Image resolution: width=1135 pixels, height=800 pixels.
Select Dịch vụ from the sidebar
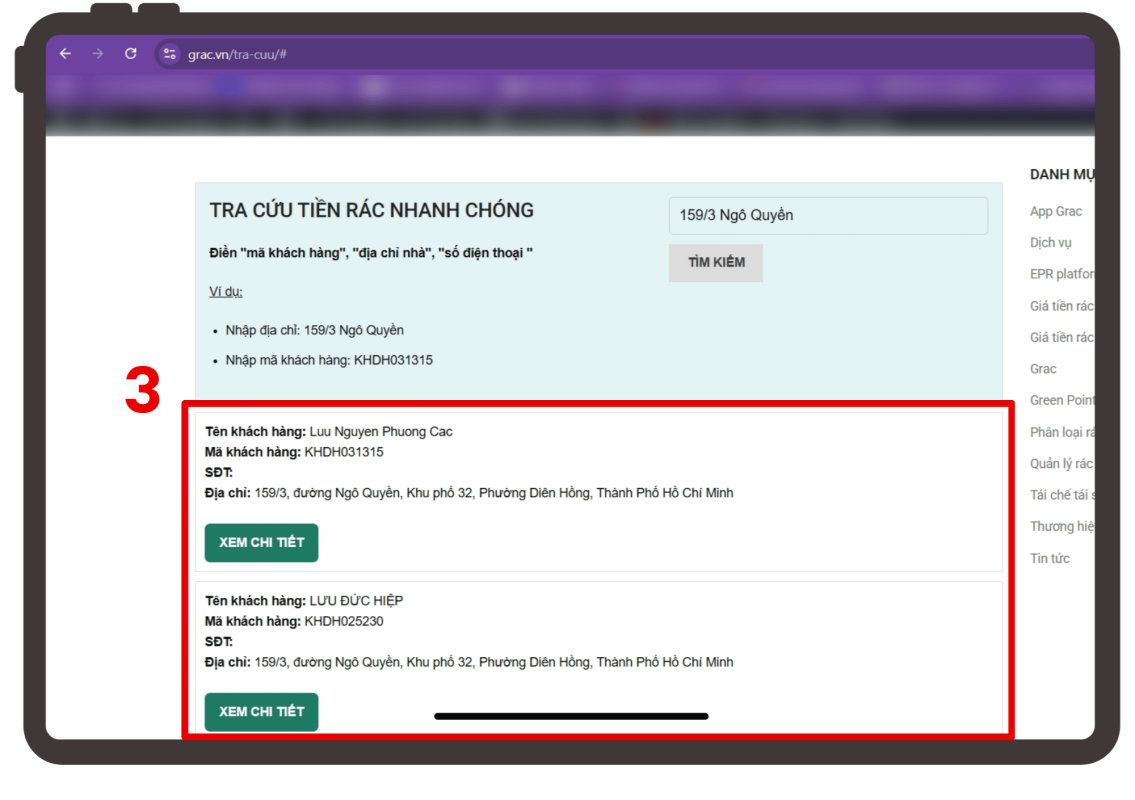point(1050,243)
